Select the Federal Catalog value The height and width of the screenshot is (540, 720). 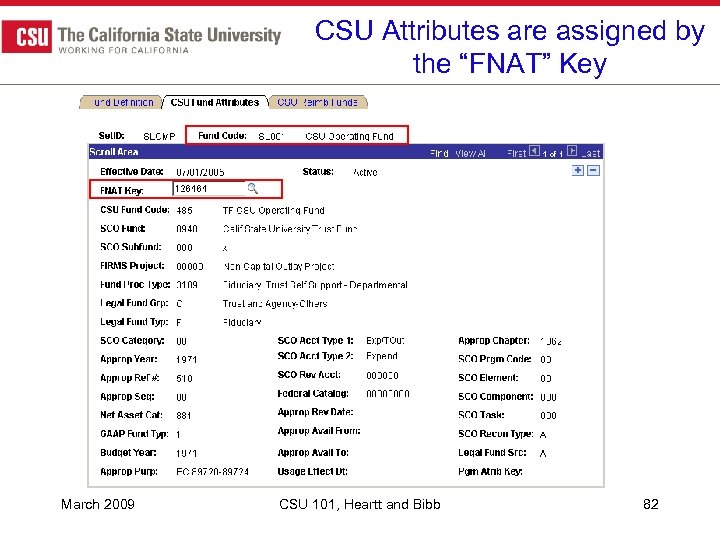click(388, 394)
